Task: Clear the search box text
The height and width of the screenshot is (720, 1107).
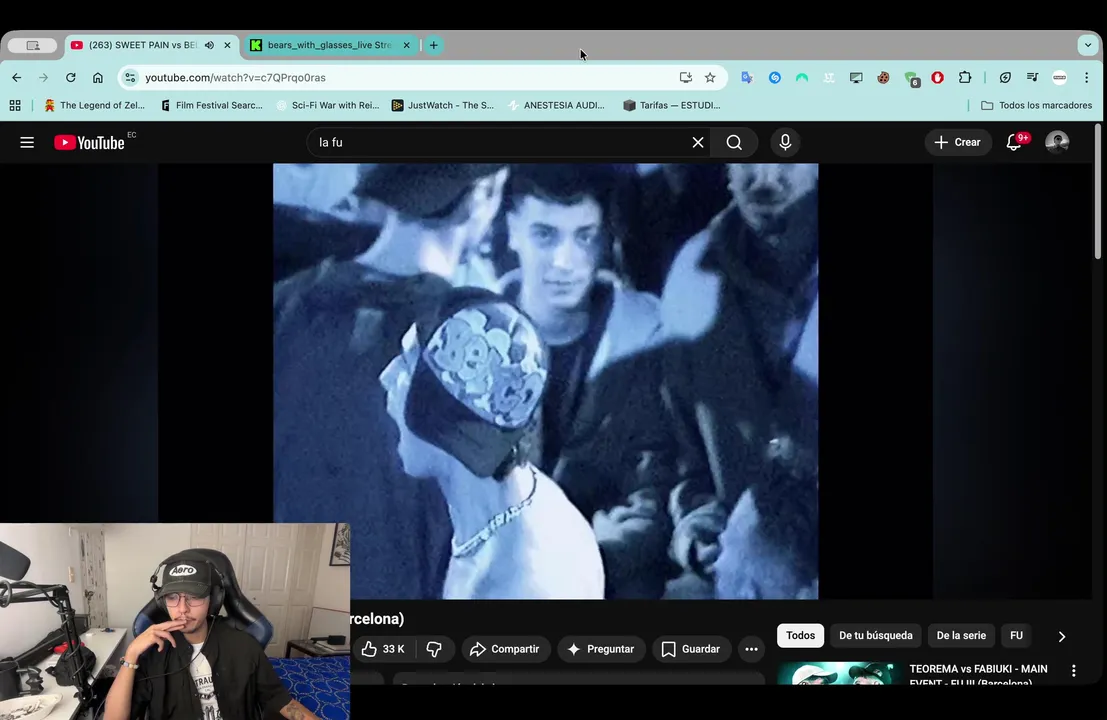Action: 698,143
